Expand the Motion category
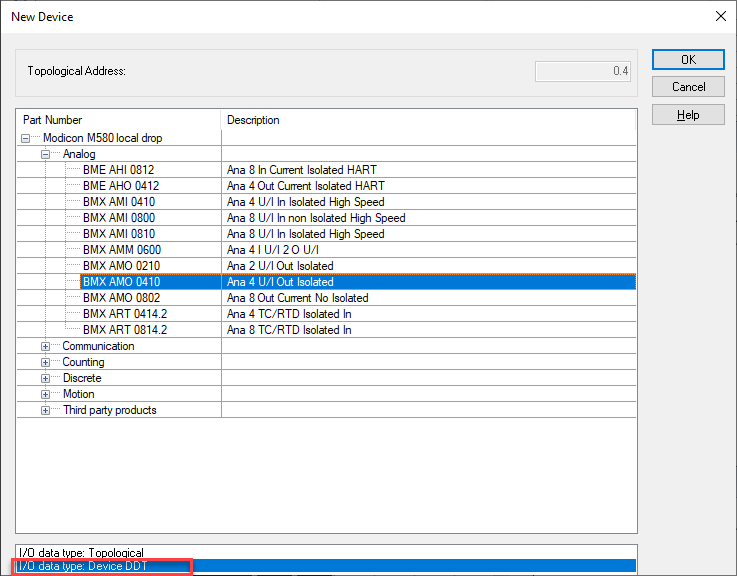 pos(45,395)
